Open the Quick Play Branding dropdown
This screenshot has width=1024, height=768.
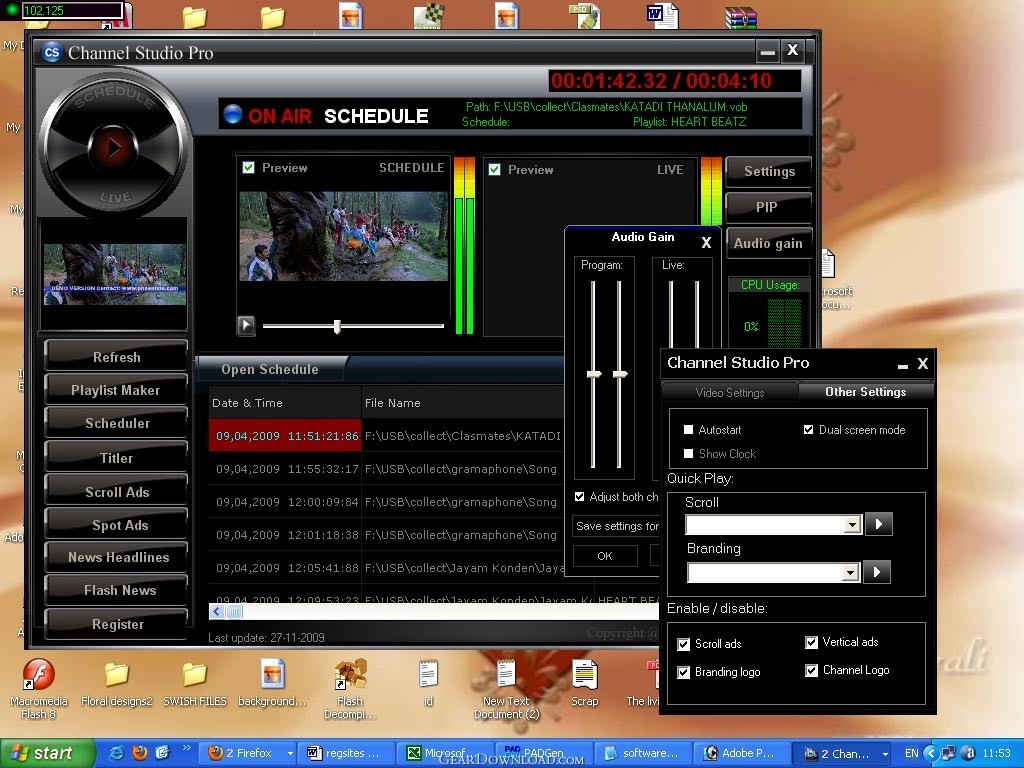pos(850,573)
